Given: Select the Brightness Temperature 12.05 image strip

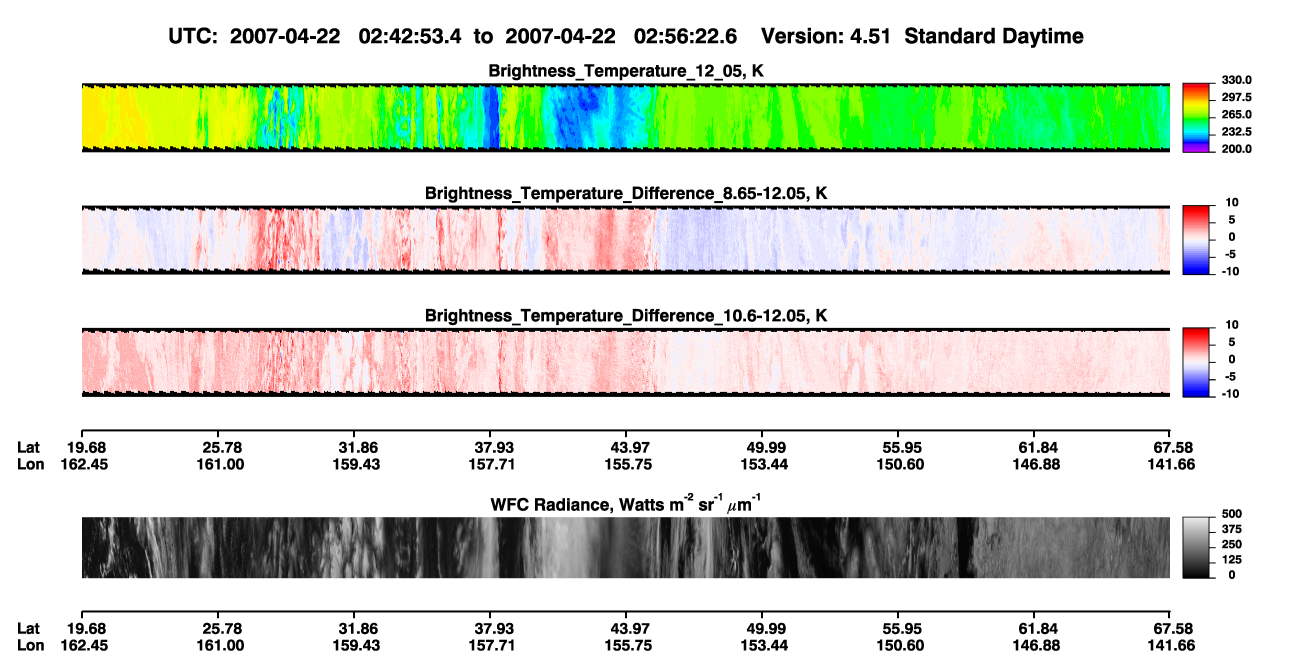Looking at the screenshot, I should (x=625, y=117).
